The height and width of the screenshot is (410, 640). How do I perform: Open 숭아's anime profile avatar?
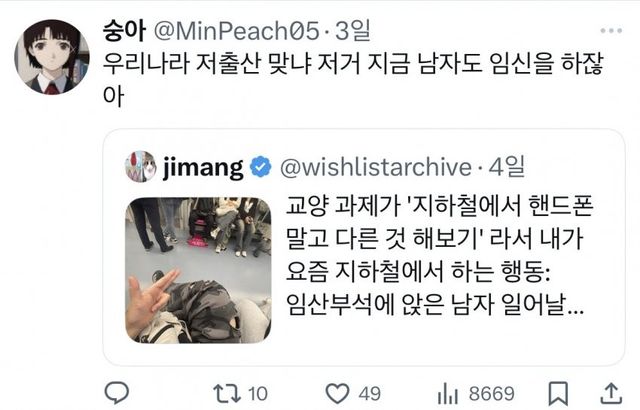[x=52, y=57]
